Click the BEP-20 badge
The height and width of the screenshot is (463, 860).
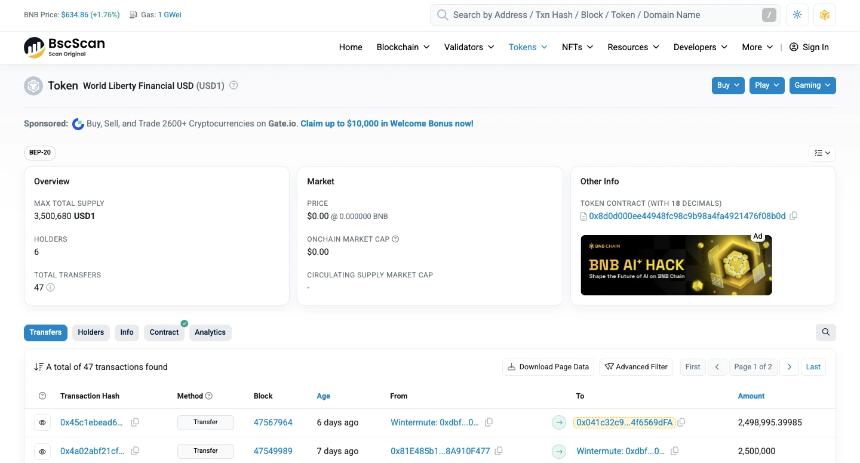coord(39,153)
